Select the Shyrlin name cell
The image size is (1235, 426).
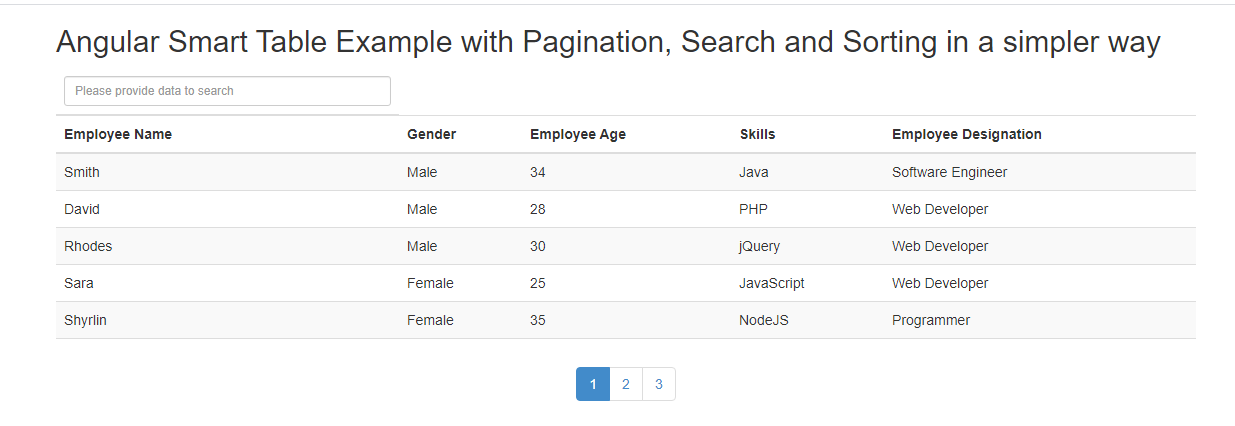point(85,320)
